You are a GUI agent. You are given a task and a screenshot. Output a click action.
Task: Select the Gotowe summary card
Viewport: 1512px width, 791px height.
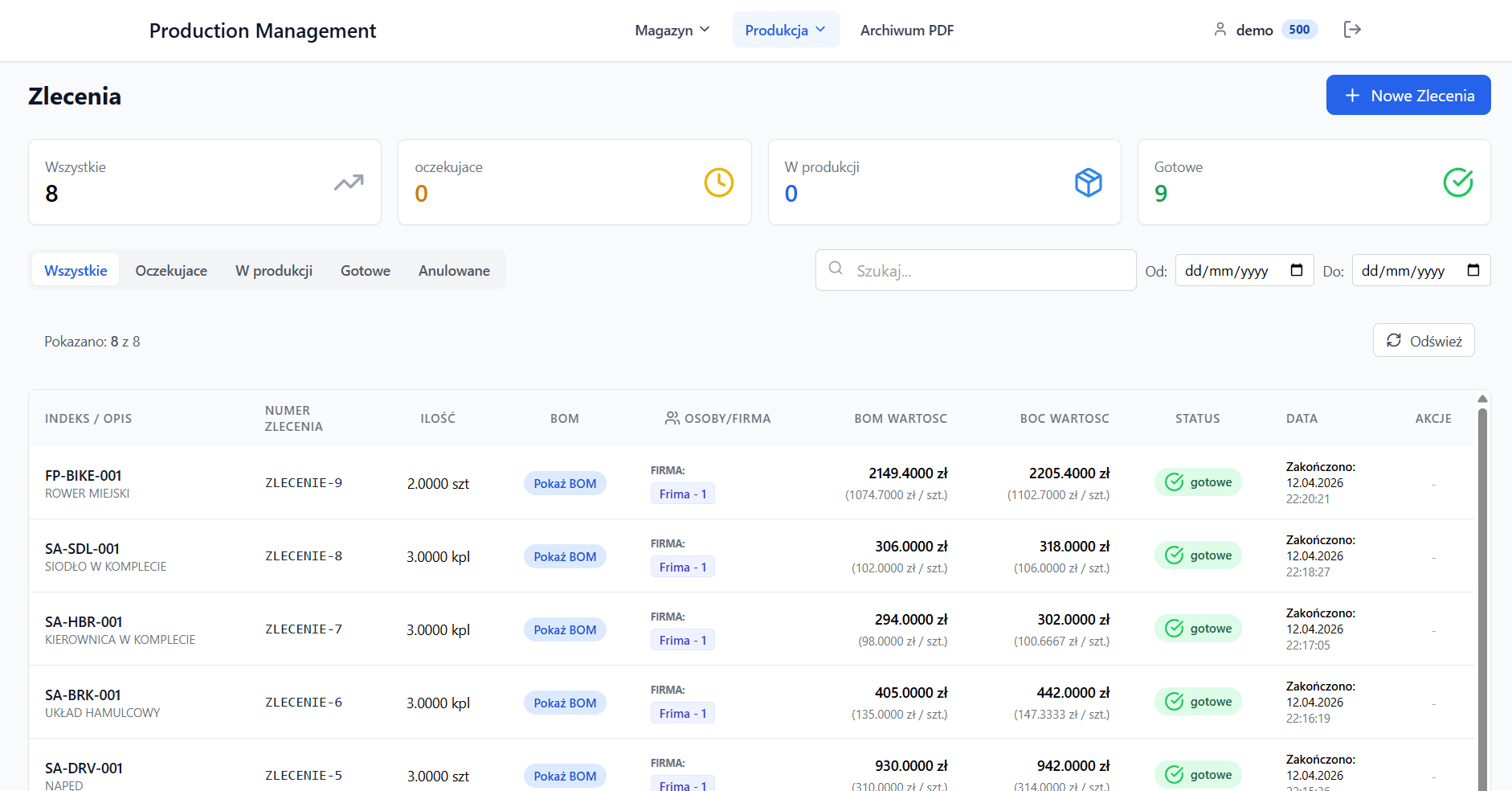(x=1314, y=182)
